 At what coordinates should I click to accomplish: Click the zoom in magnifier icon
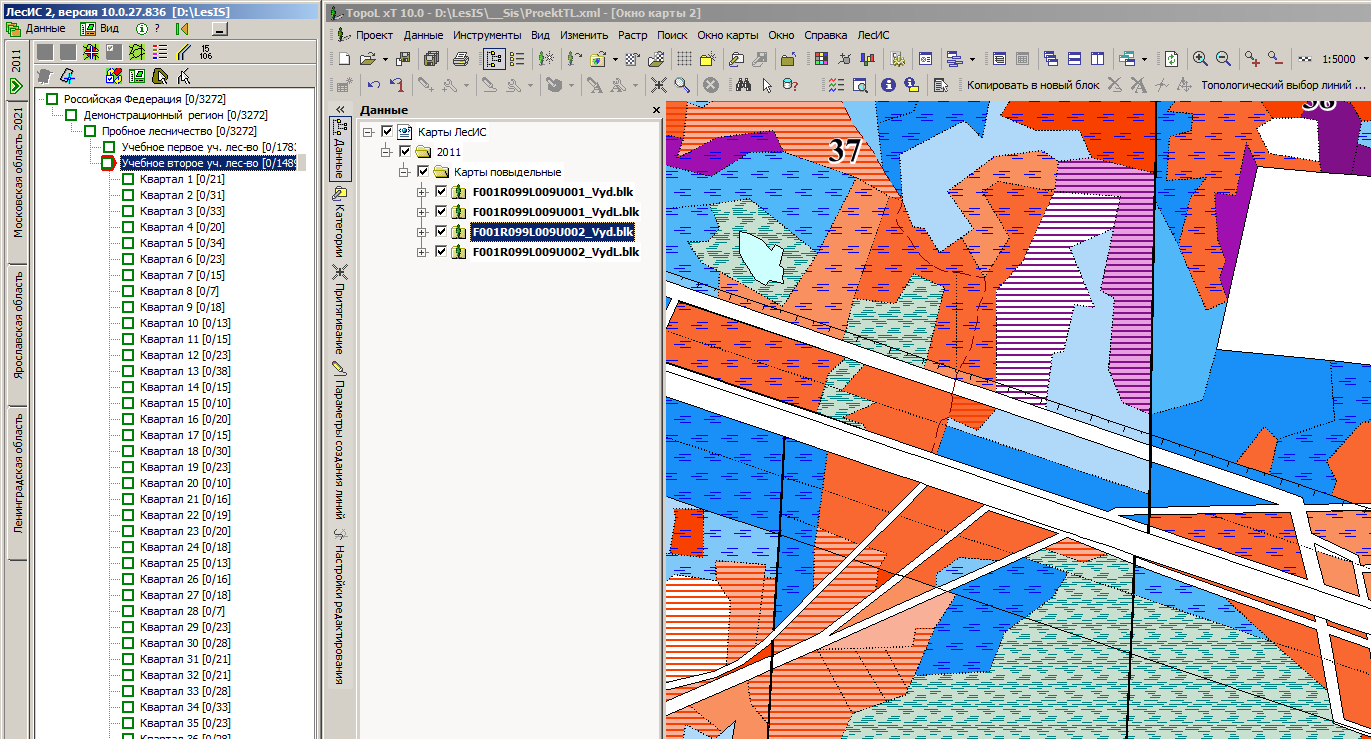point(1200,59)
